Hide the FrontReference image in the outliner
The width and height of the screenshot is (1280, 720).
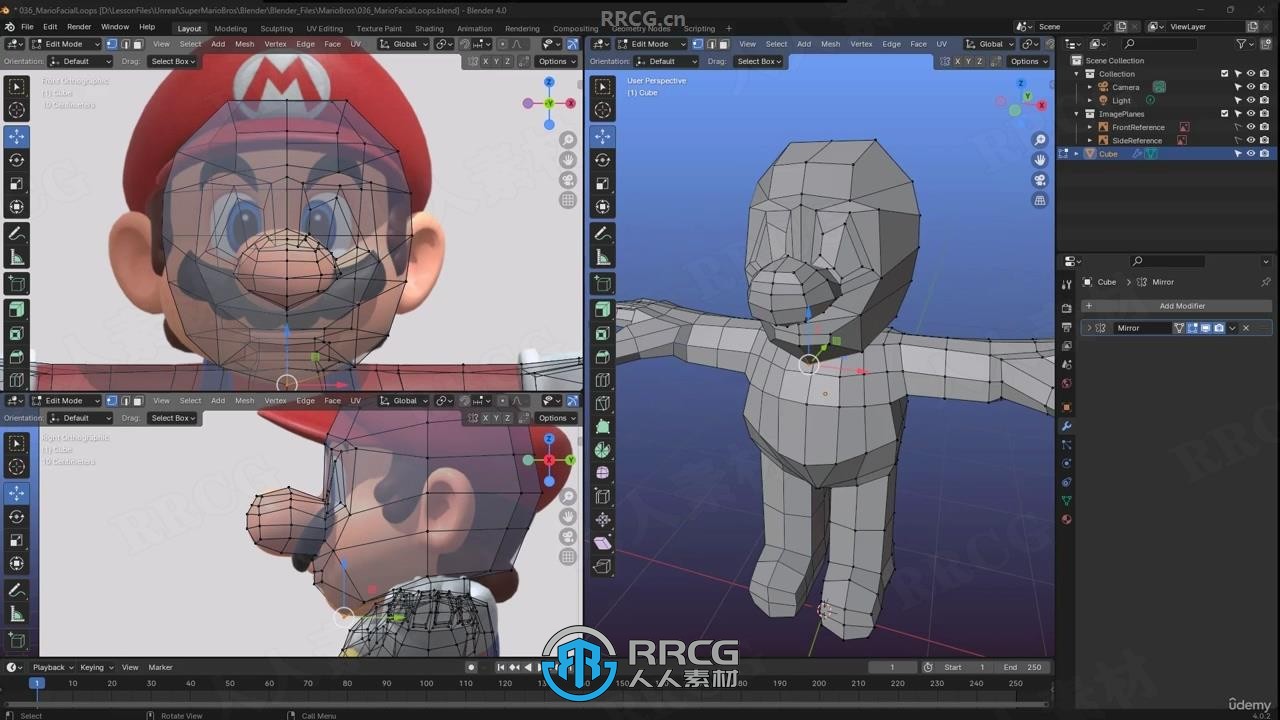(1251, 127)
